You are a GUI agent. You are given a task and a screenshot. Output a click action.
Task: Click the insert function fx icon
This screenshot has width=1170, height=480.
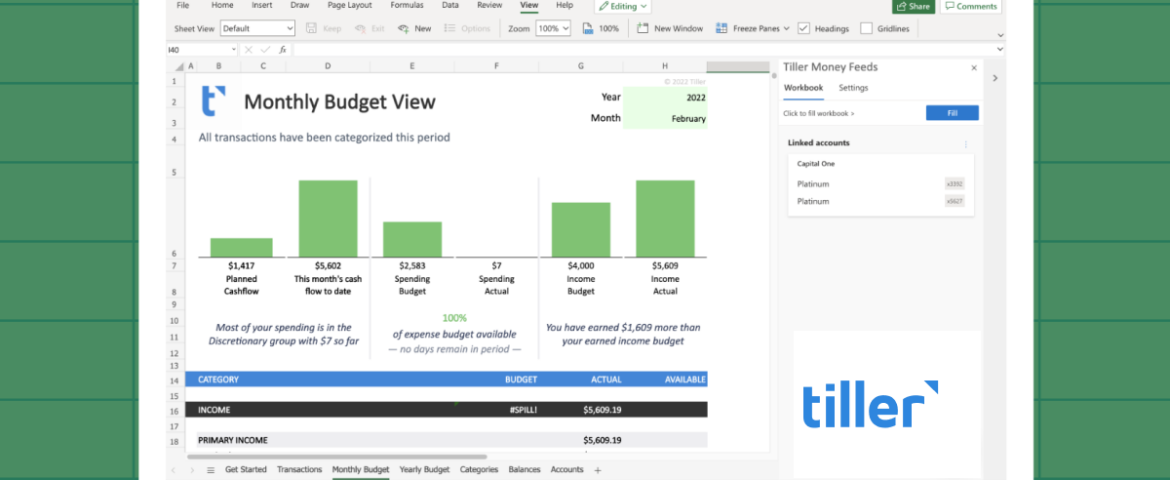pyautogui.click(x=283, y=49)
